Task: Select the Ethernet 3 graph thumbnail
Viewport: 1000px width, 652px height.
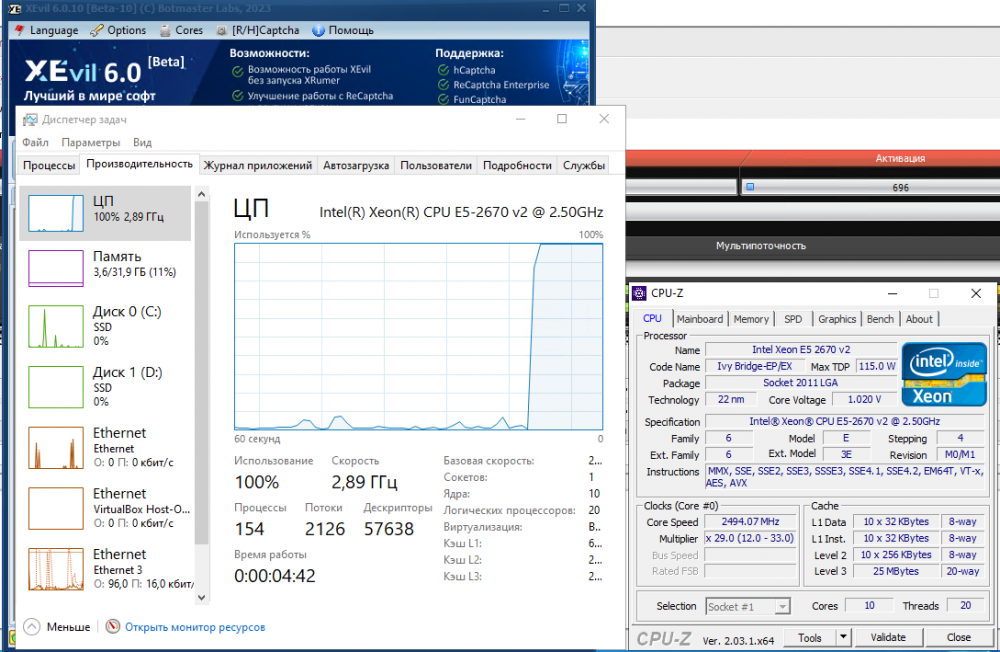Action: click(56, 569)
